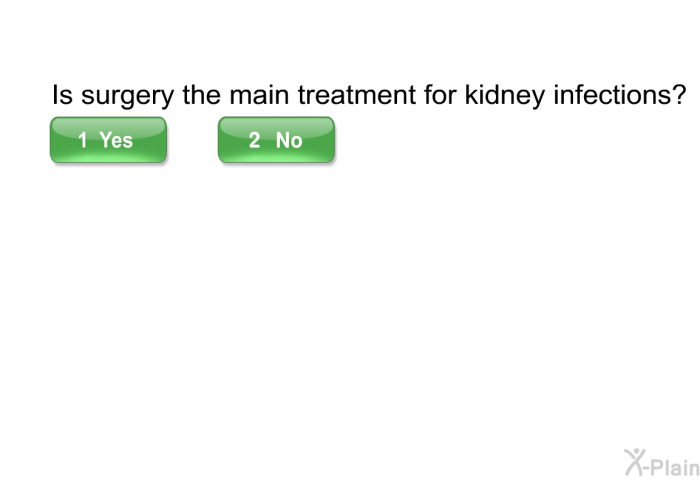The height and width of the screenshot is (480, 700).
Task: Click the word "treatment" in the question
Action: [x=357, y=95]
